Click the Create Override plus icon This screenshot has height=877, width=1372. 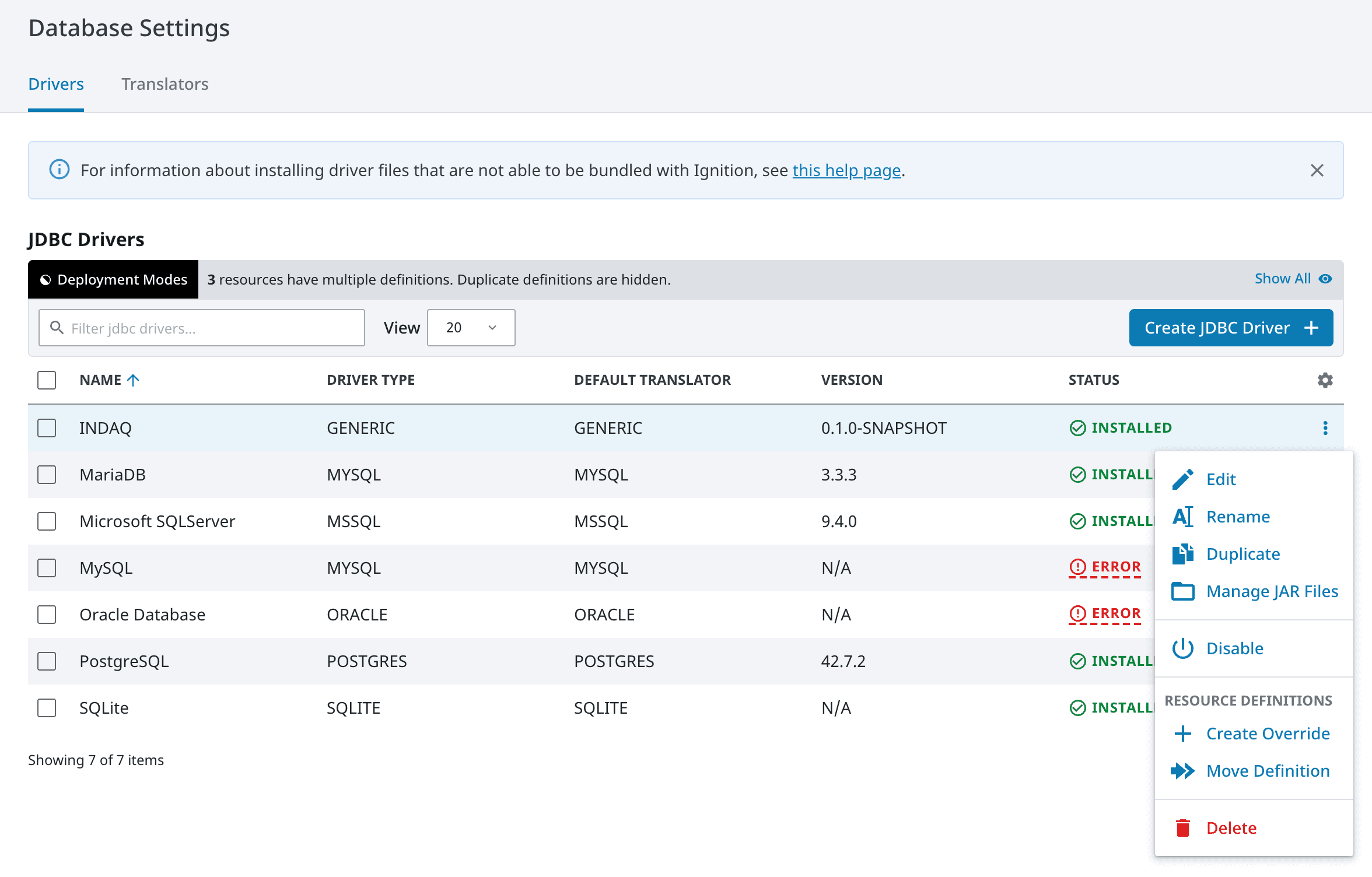coord(1182,734)
